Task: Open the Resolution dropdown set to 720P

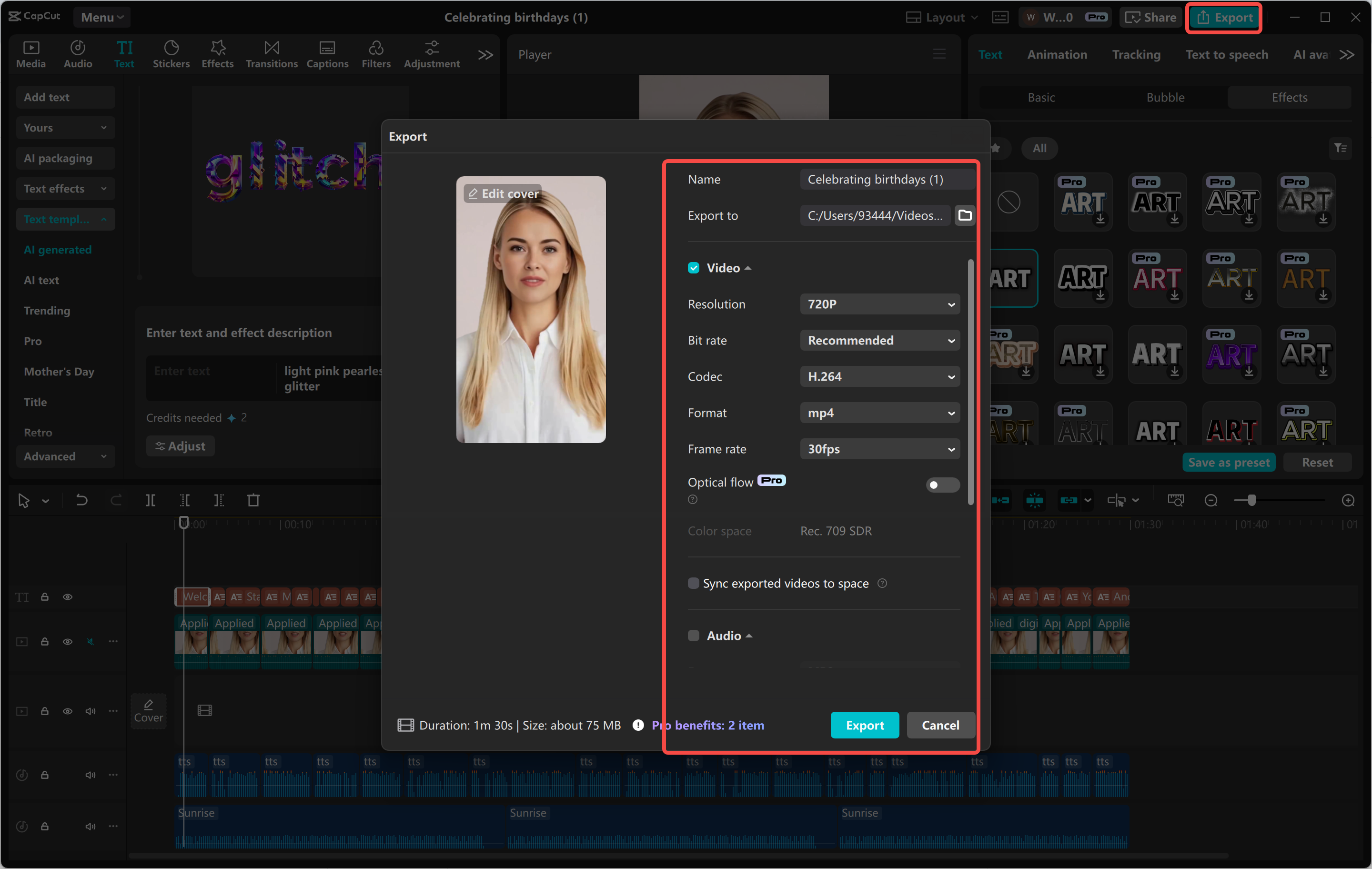Action: (879, 304)
